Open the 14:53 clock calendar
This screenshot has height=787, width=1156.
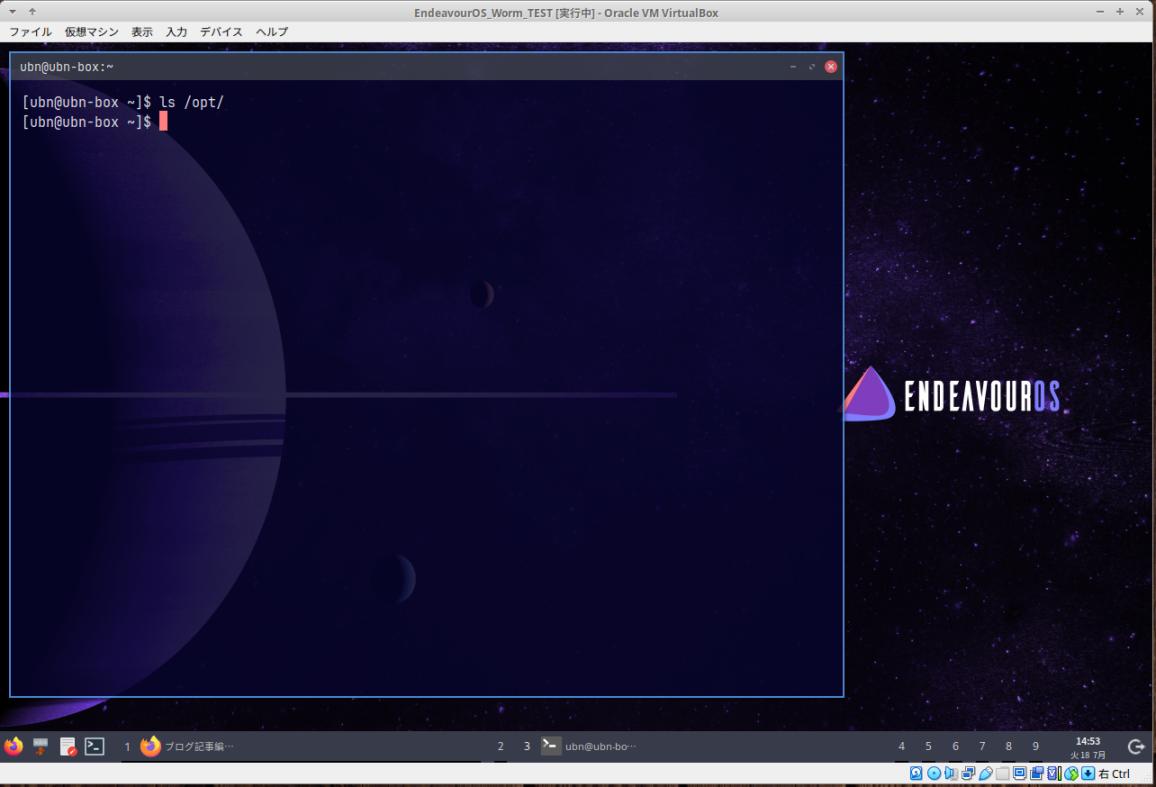pos(1088,747)
